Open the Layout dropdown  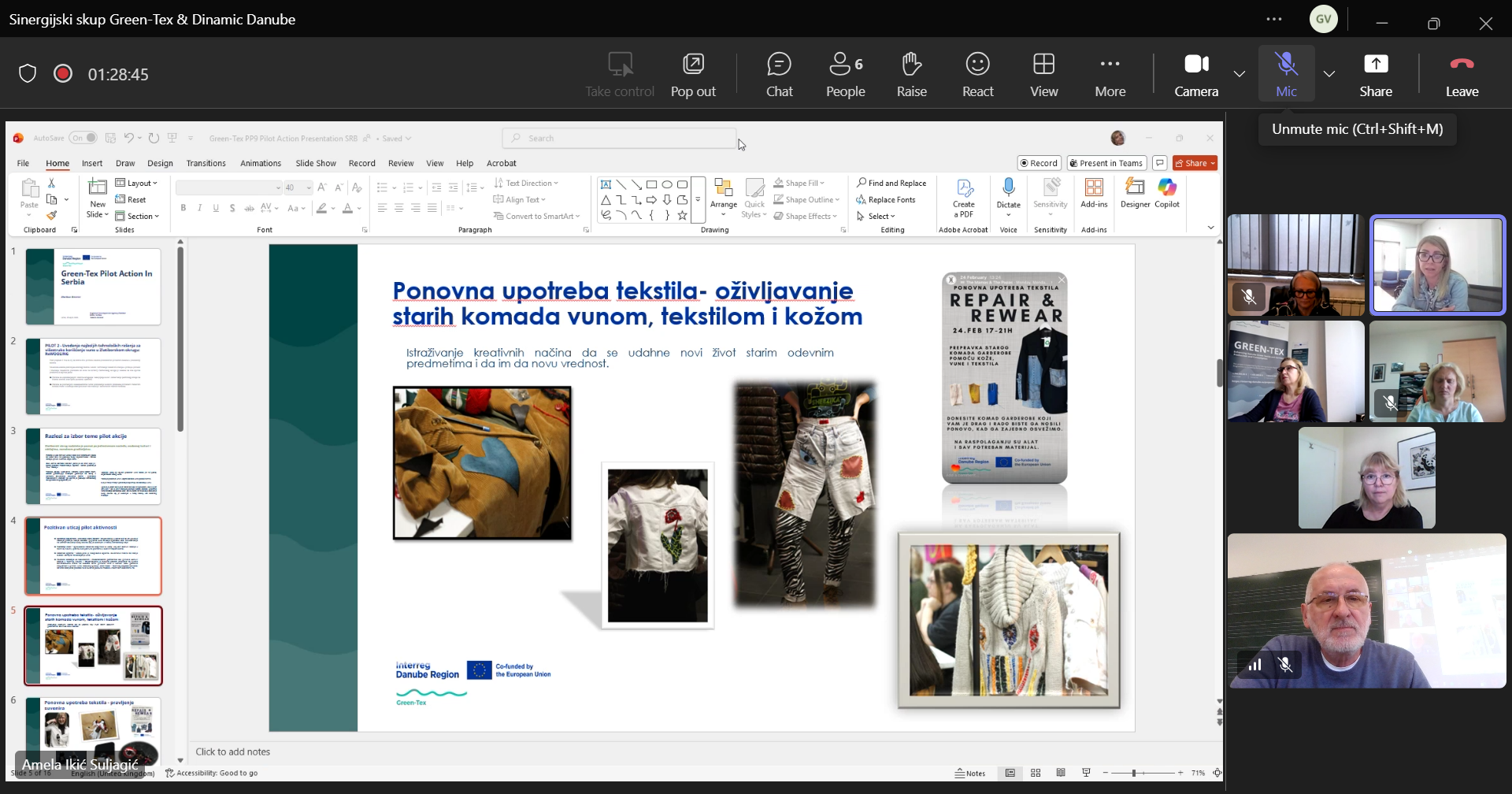[x=136, y=183]
